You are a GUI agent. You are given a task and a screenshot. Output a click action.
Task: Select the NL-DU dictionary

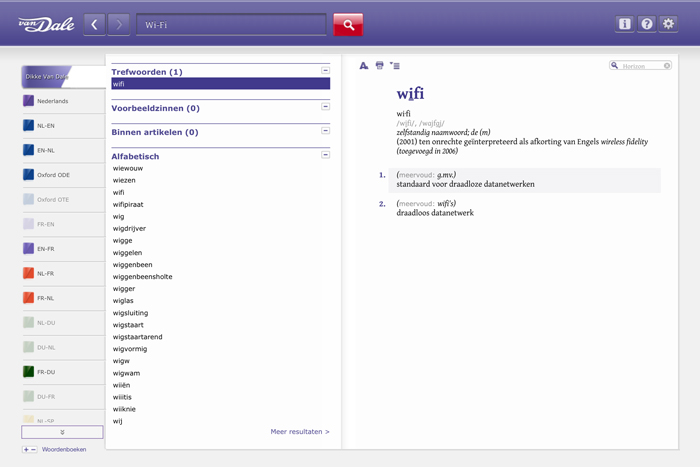coord(63,322)
